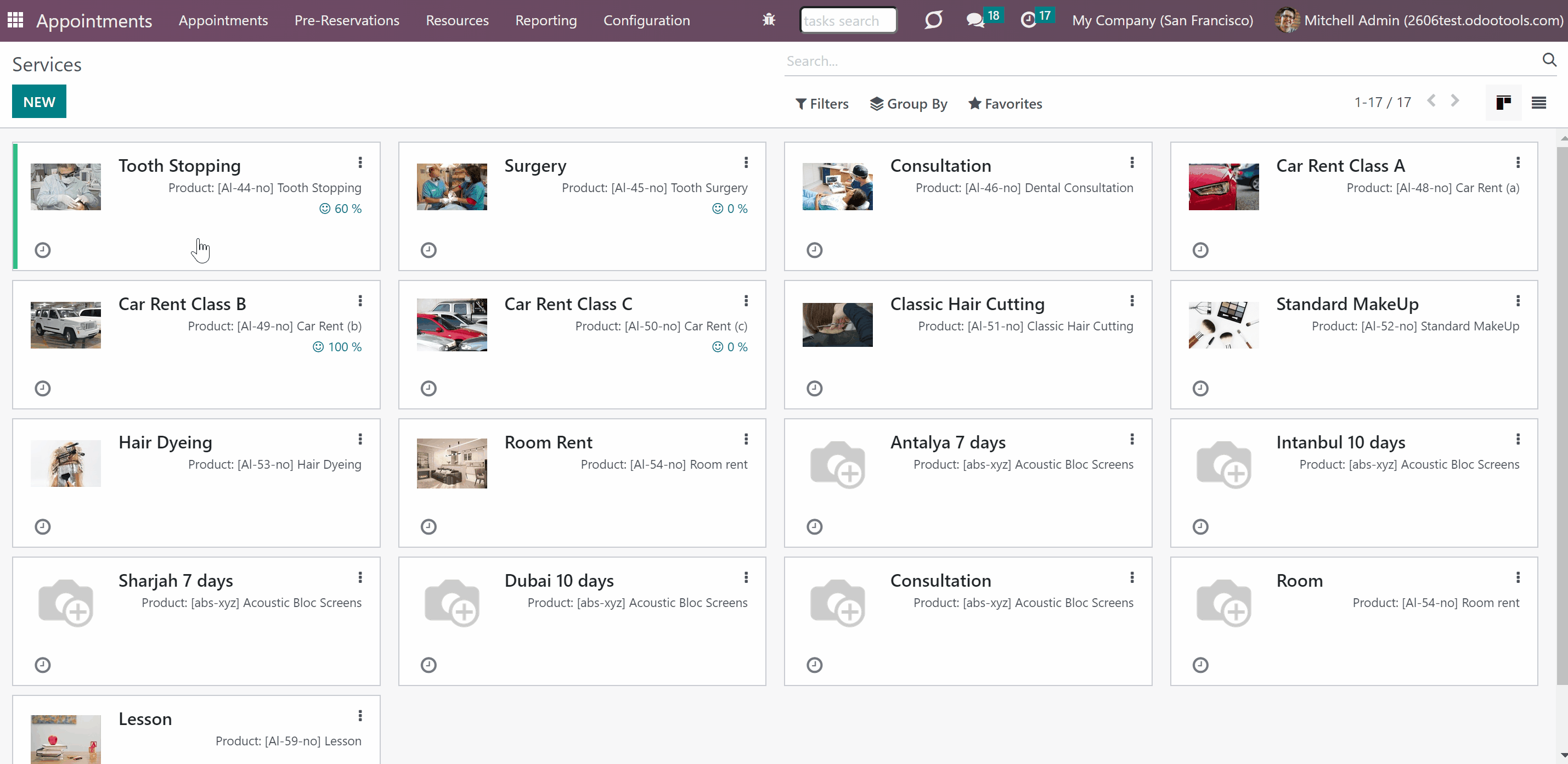The width and height of the screenshot is (1568, 764).
Task: Open the Pre-Reservations menu
Action: pos(346,20)
